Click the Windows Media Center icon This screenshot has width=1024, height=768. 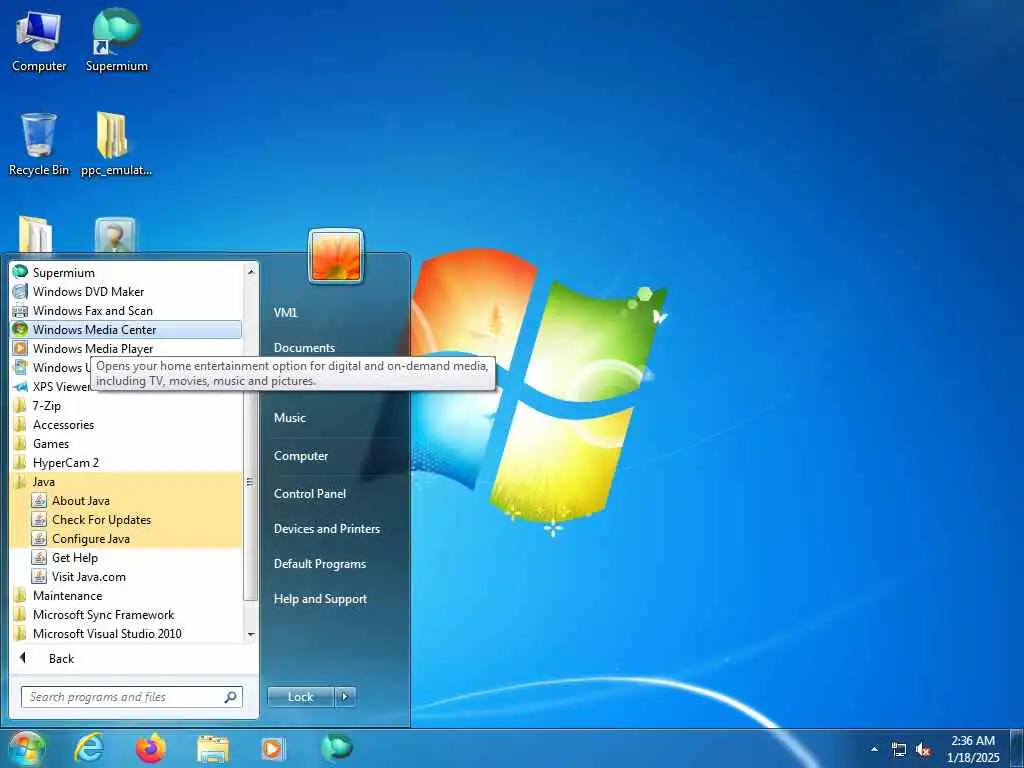point(20,329)
